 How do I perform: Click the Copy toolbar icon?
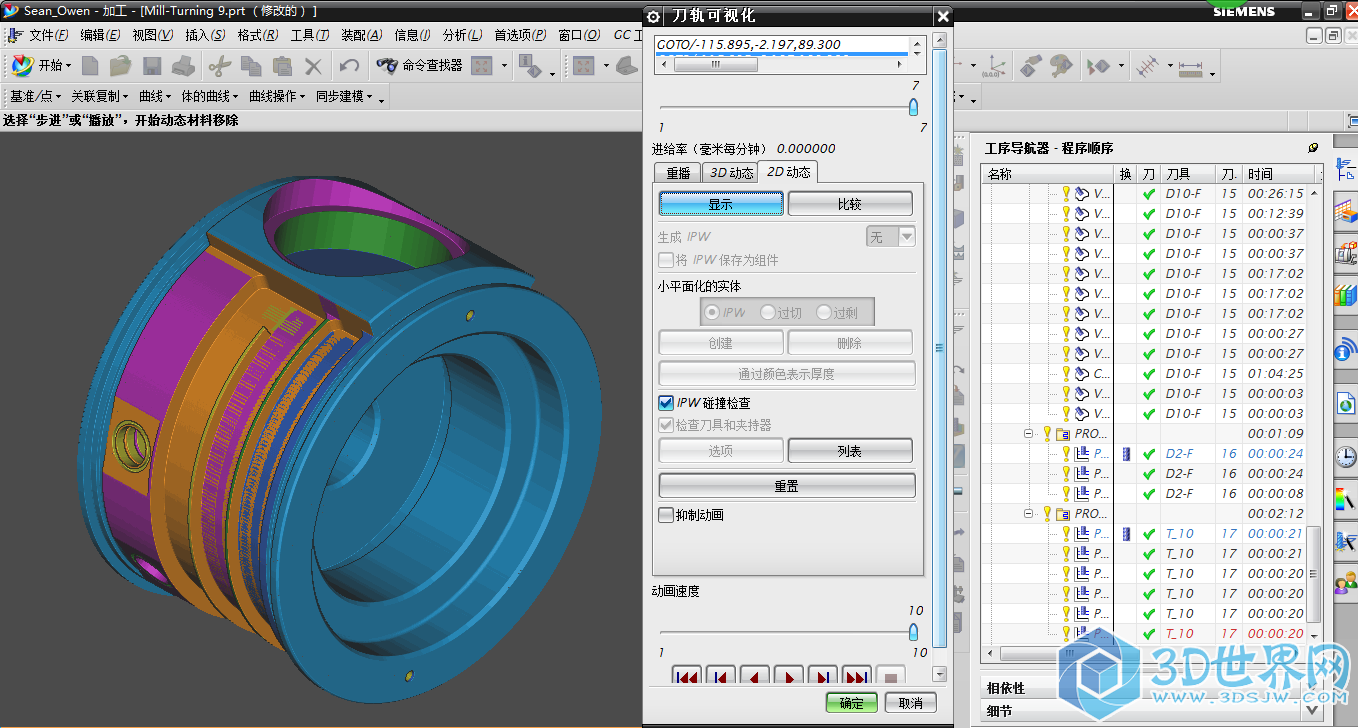[x=251, y=66]
